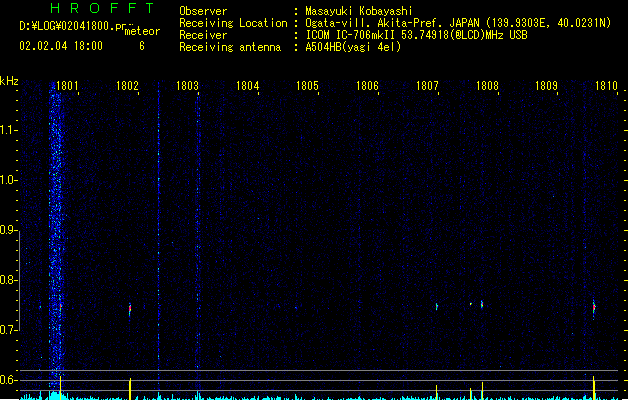Click the meteor echo just after 1807

coord(437,307)
